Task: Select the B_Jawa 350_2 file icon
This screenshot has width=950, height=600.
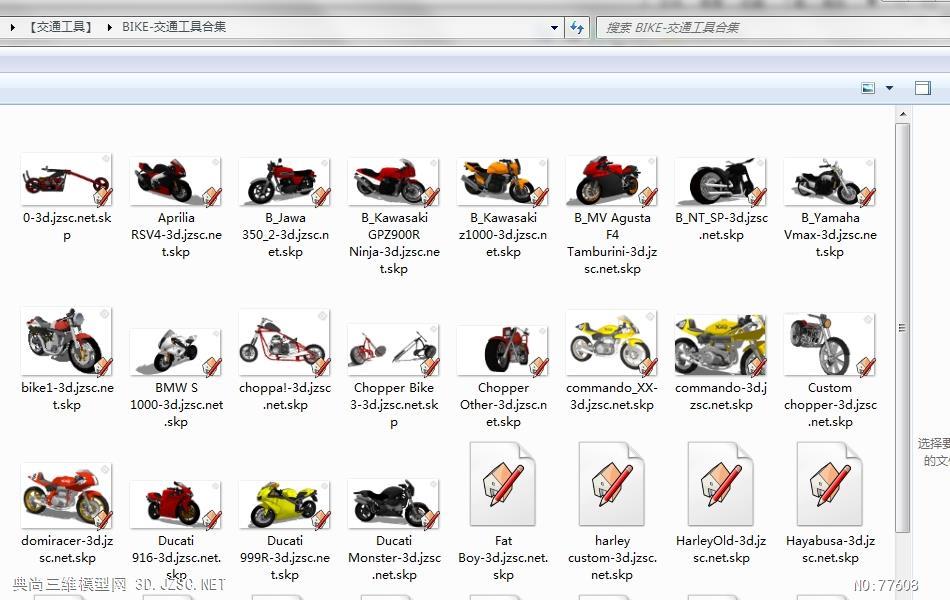Action: point(285,181)
